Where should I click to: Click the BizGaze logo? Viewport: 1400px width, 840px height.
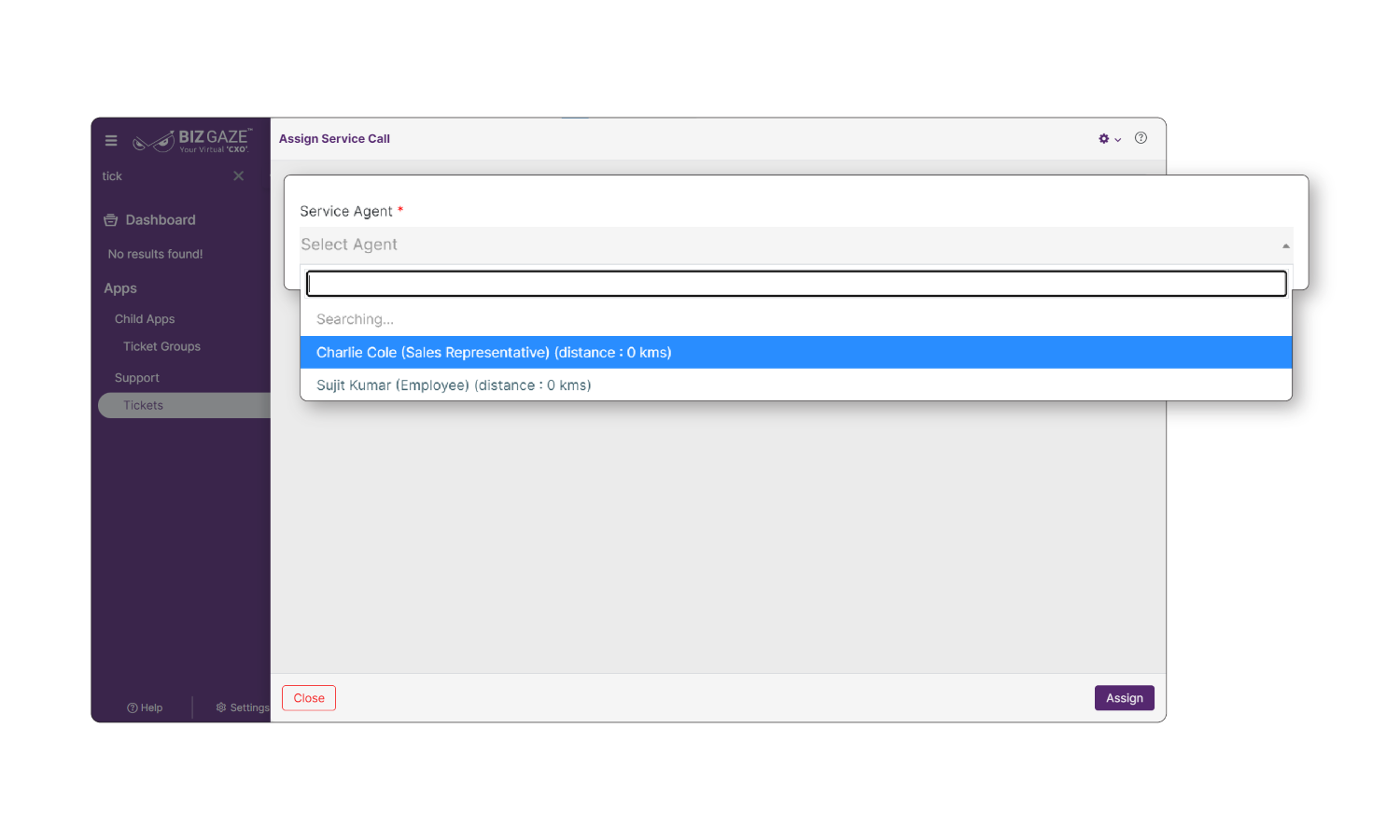pos(192,141)
